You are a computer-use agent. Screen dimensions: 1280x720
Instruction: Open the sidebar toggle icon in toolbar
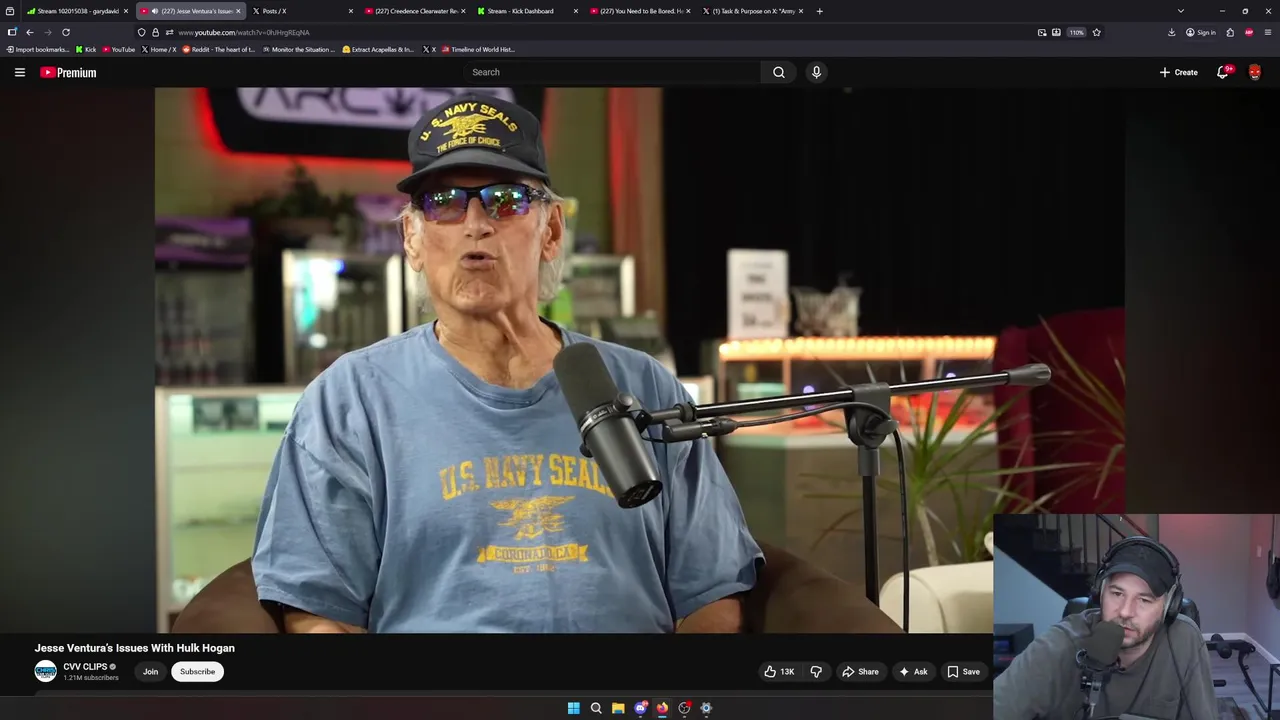pos(11,32)
